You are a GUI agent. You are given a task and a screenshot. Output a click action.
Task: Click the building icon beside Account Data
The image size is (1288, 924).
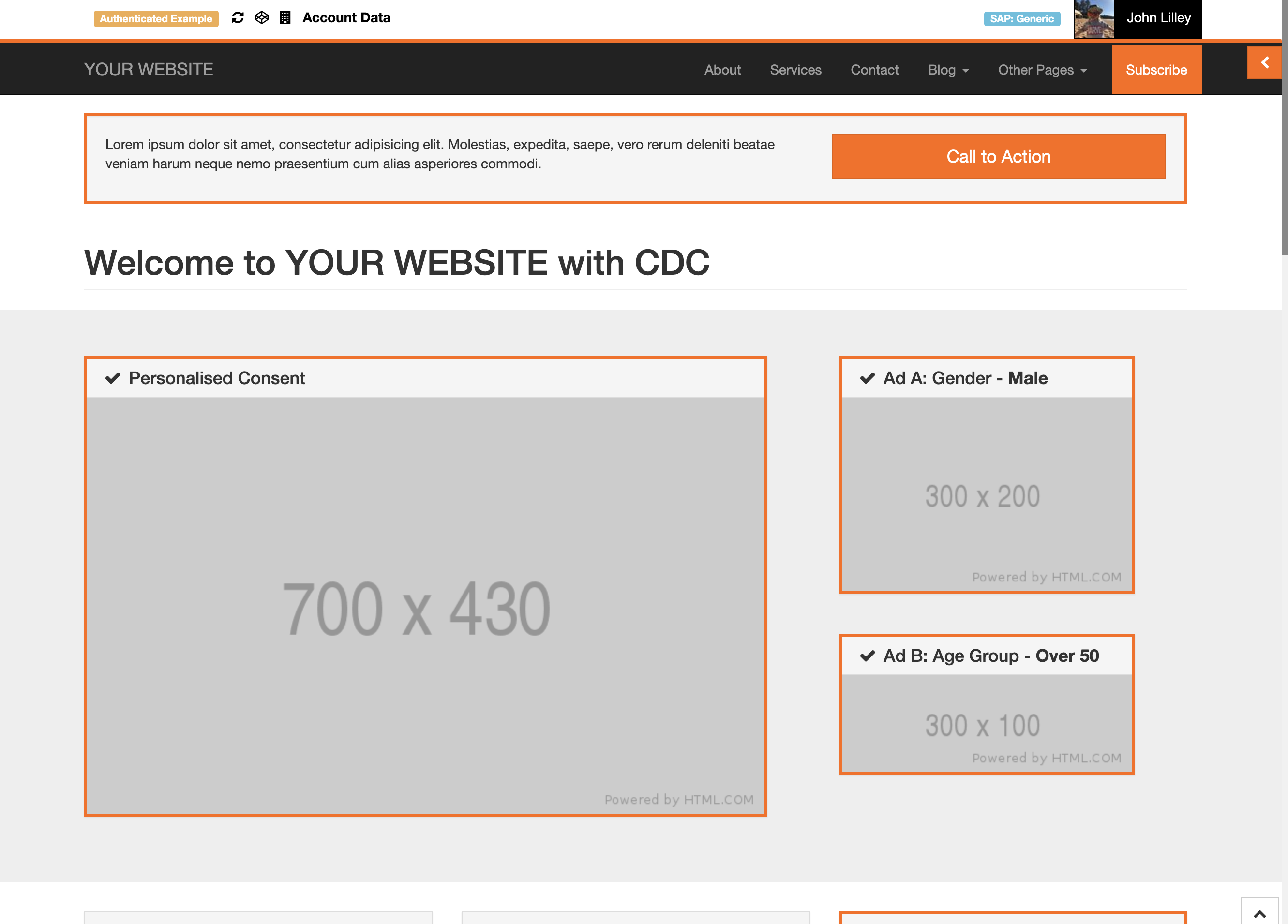pos(285,17)
